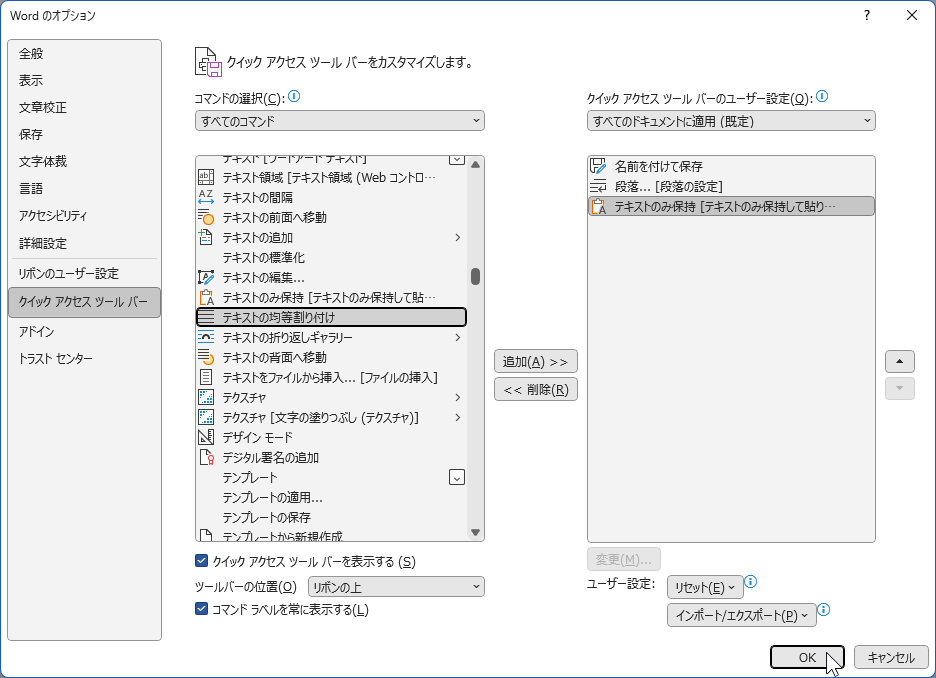The width and height of the screenshot is (936, 678).
Task: Click the 追加 button
Action: pos(535,362)
